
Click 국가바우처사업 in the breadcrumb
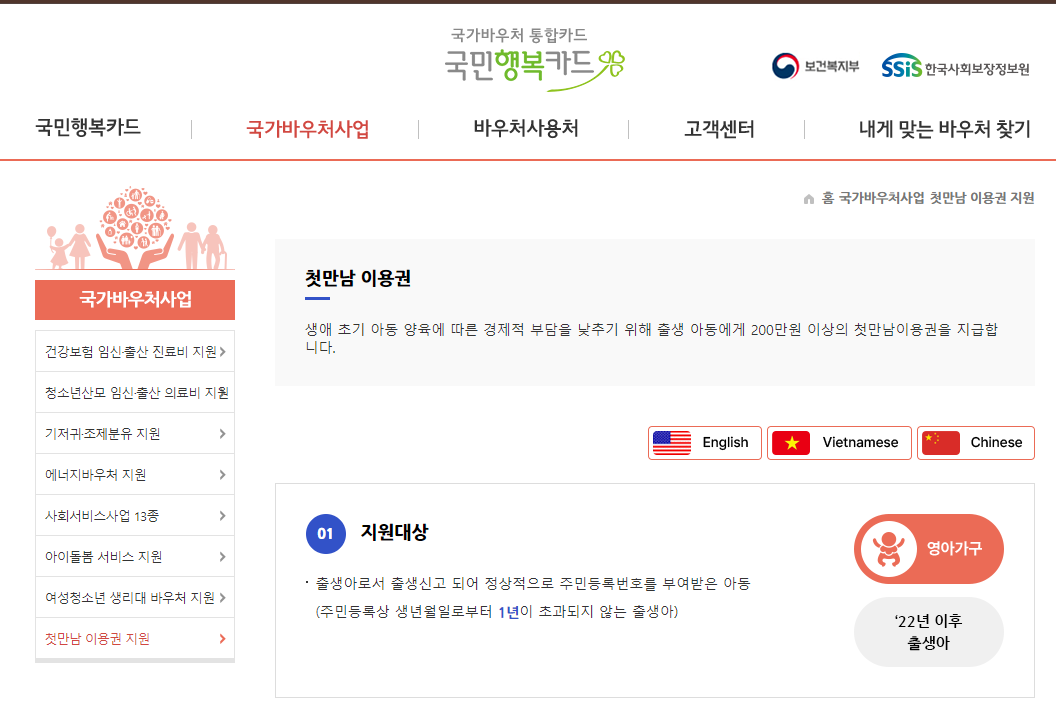(x=882, y=198)
